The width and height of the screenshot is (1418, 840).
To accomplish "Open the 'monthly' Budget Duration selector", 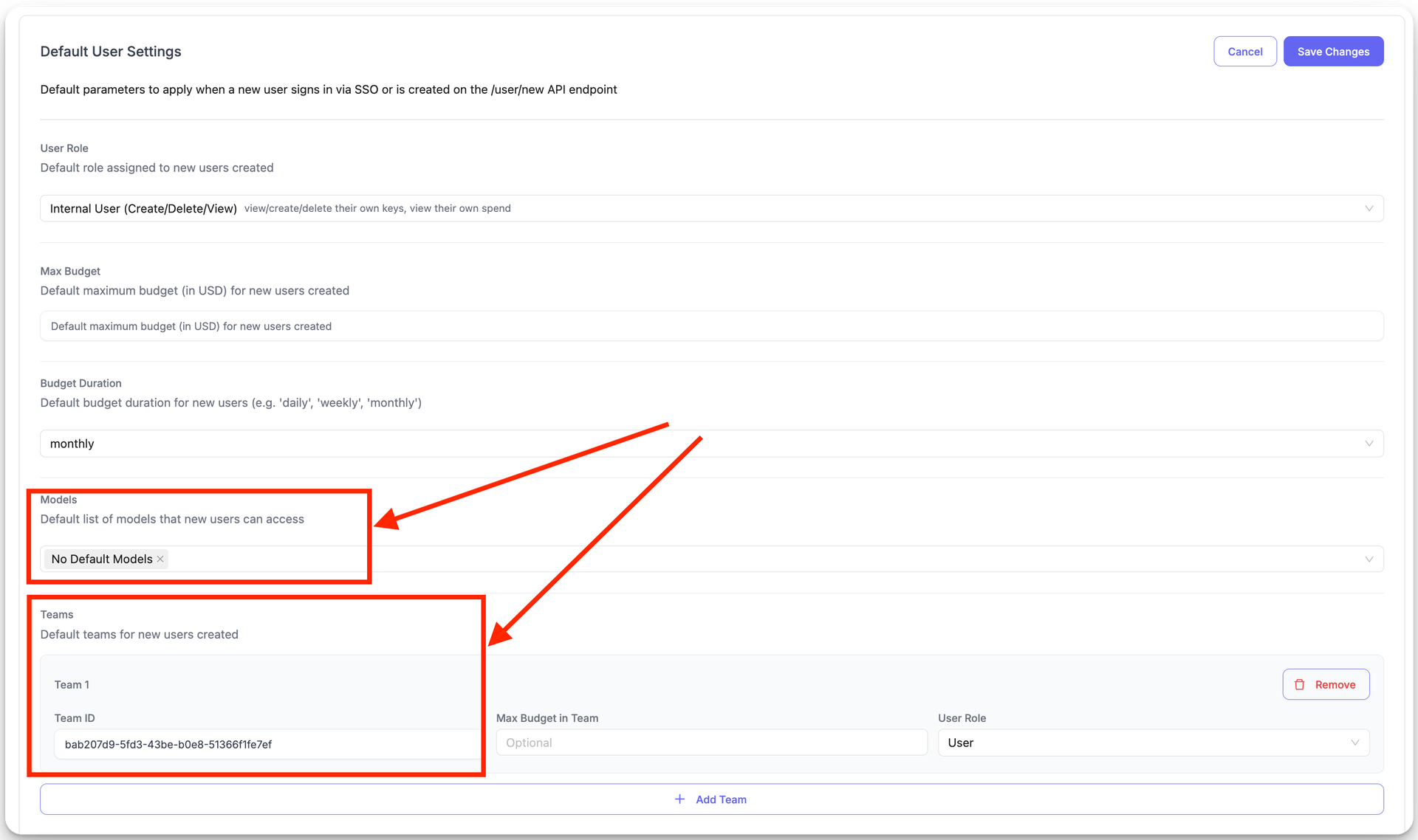I will (709, 444).
